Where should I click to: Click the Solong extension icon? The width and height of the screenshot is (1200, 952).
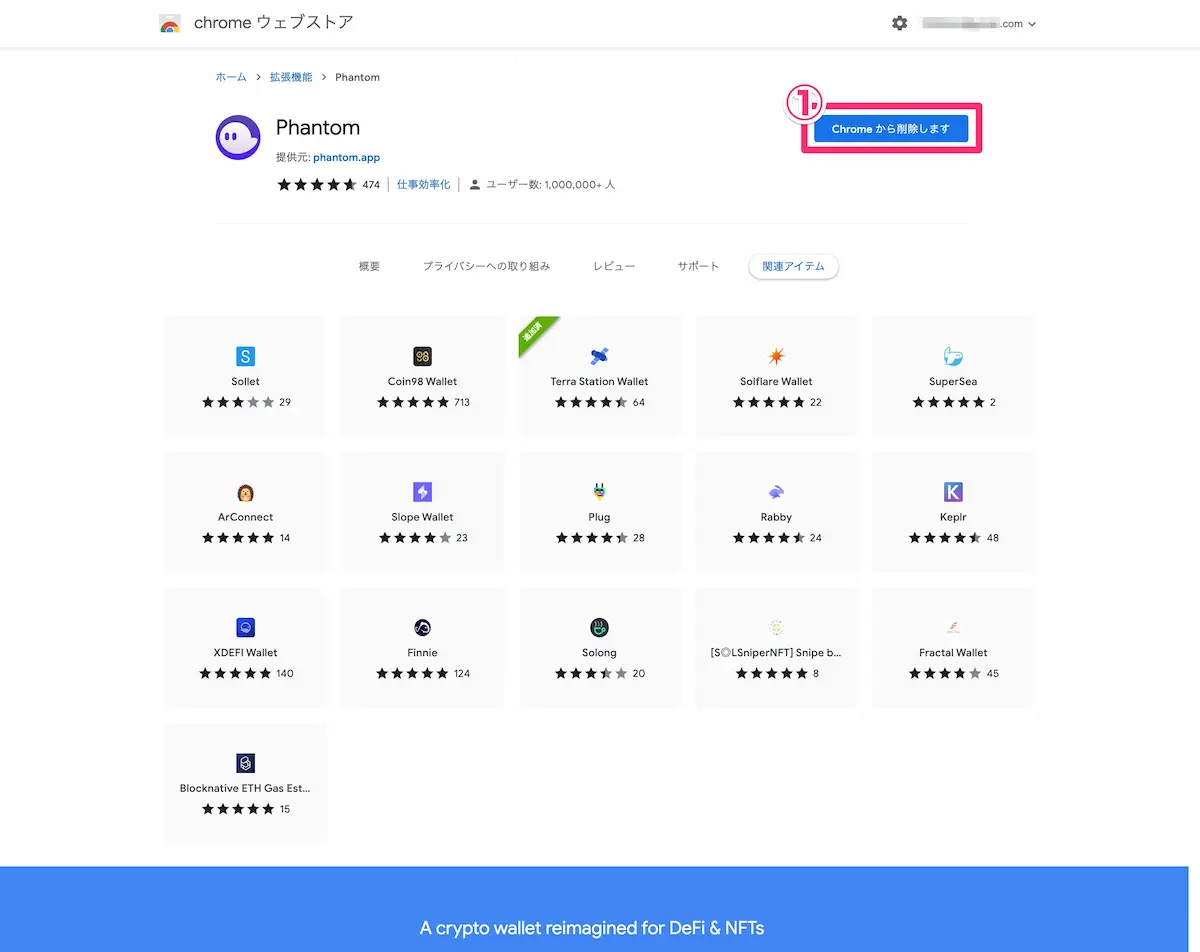599,628
